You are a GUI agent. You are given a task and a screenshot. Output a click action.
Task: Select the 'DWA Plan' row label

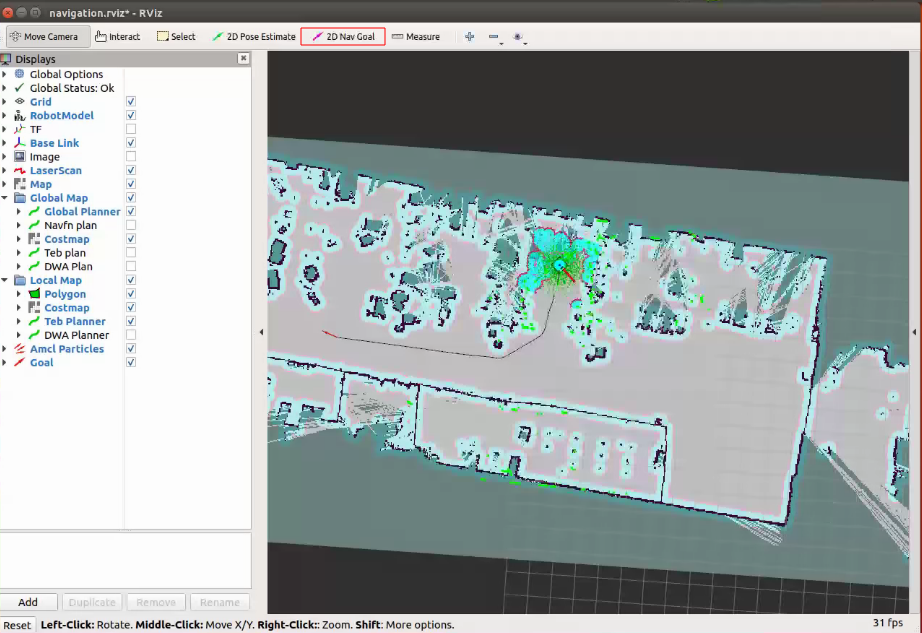coord(68,266)
